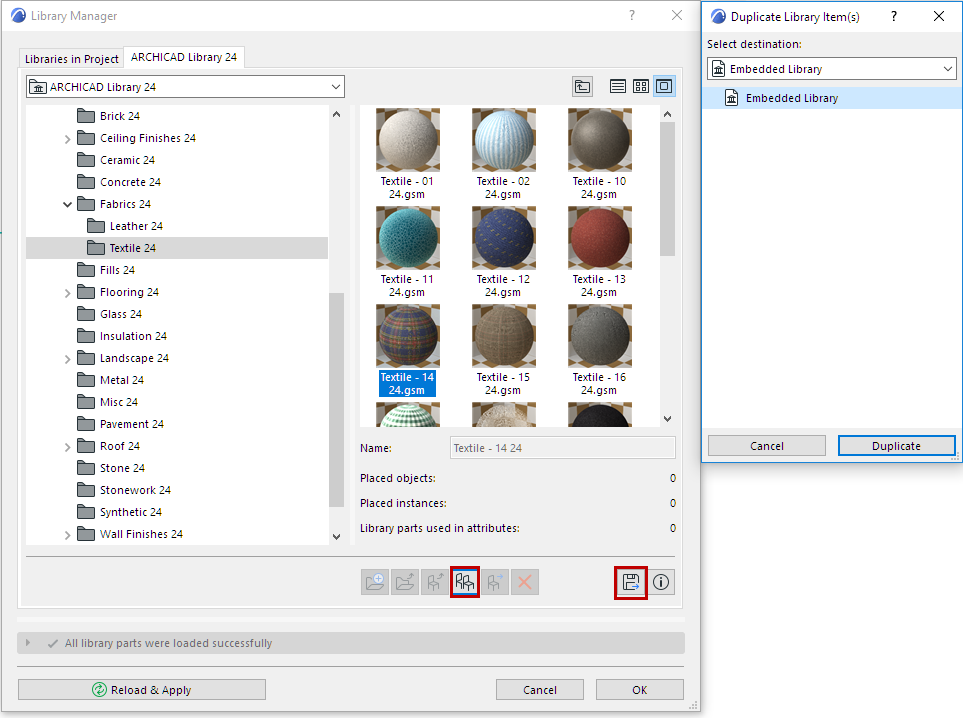Image resolution: width=963 pixels, height=718 pixels.
Task: Select the Misc 24 folder
Action: [x=108, y=402]
